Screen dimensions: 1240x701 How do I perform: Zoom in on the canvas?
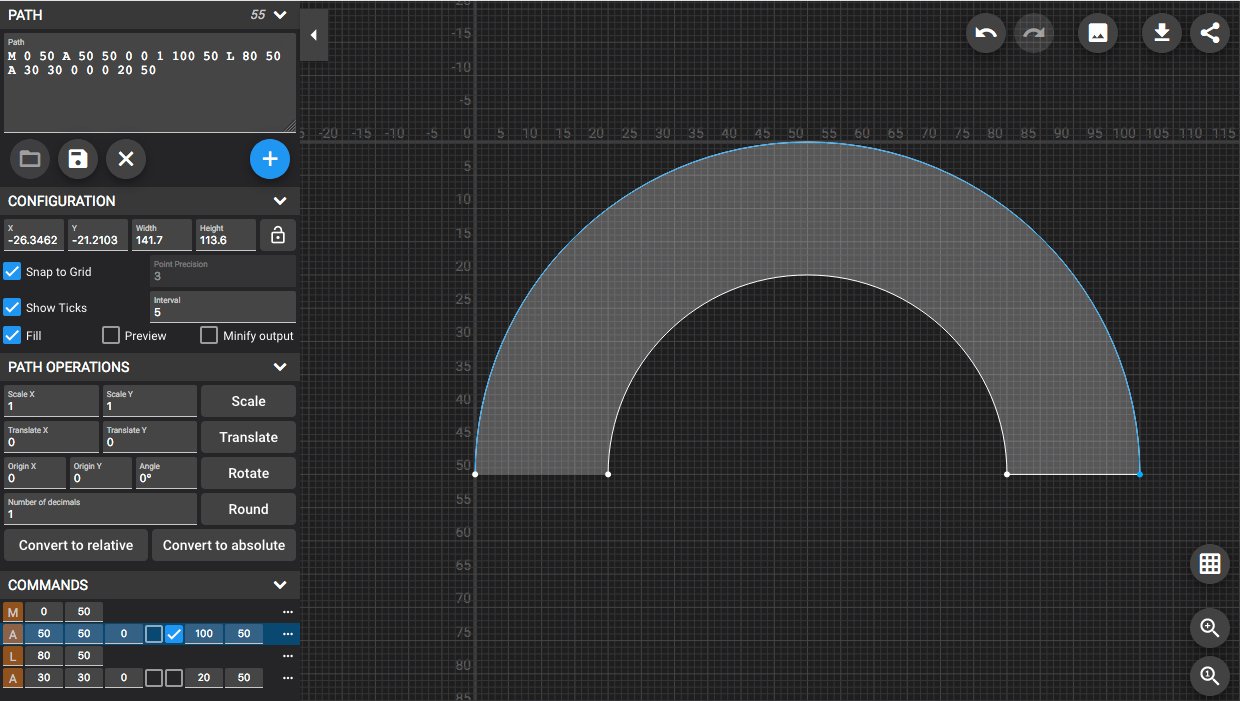pos(1209,628)
